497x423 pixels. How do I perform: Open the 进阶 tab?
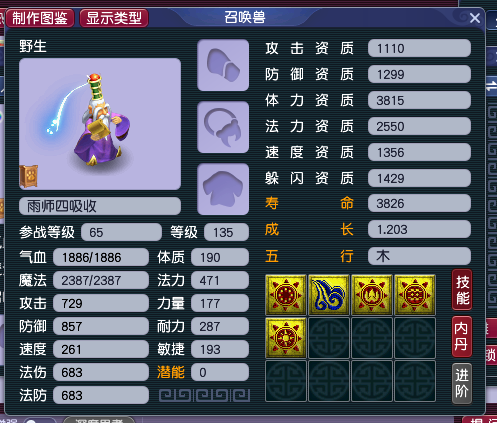point(462,383)
